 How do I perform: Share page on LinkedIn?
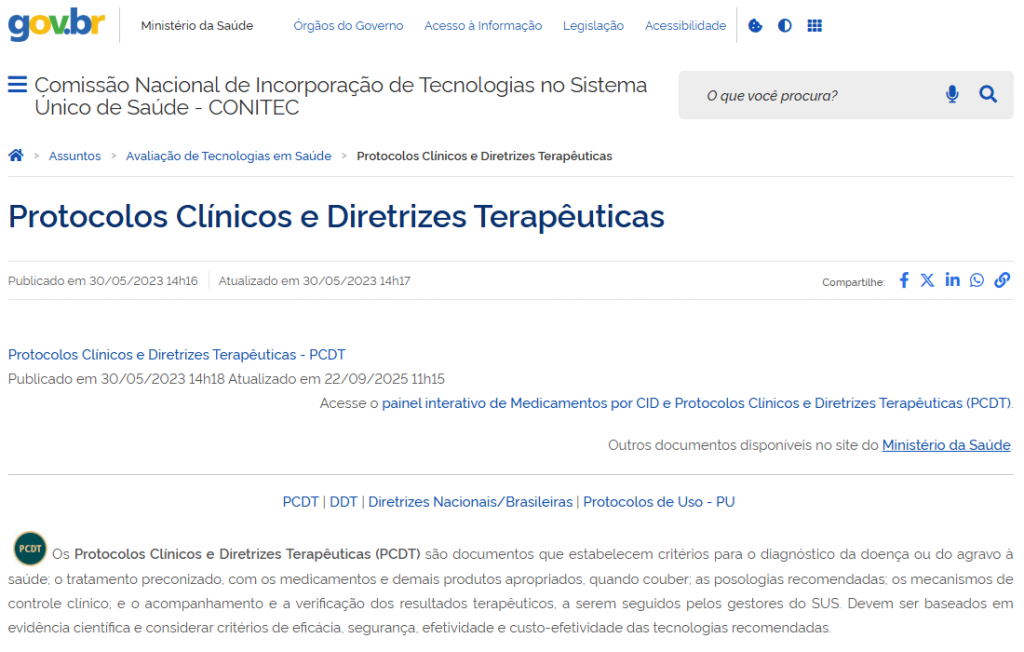pos(952,281)
